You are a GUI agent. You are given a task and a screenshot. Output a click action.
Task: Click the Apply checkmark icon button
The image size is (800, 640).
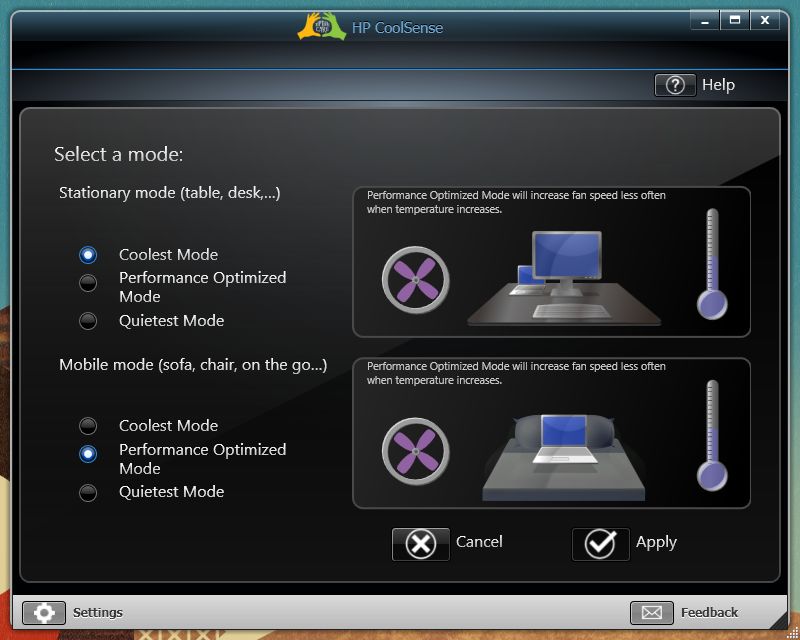[601, 544]
